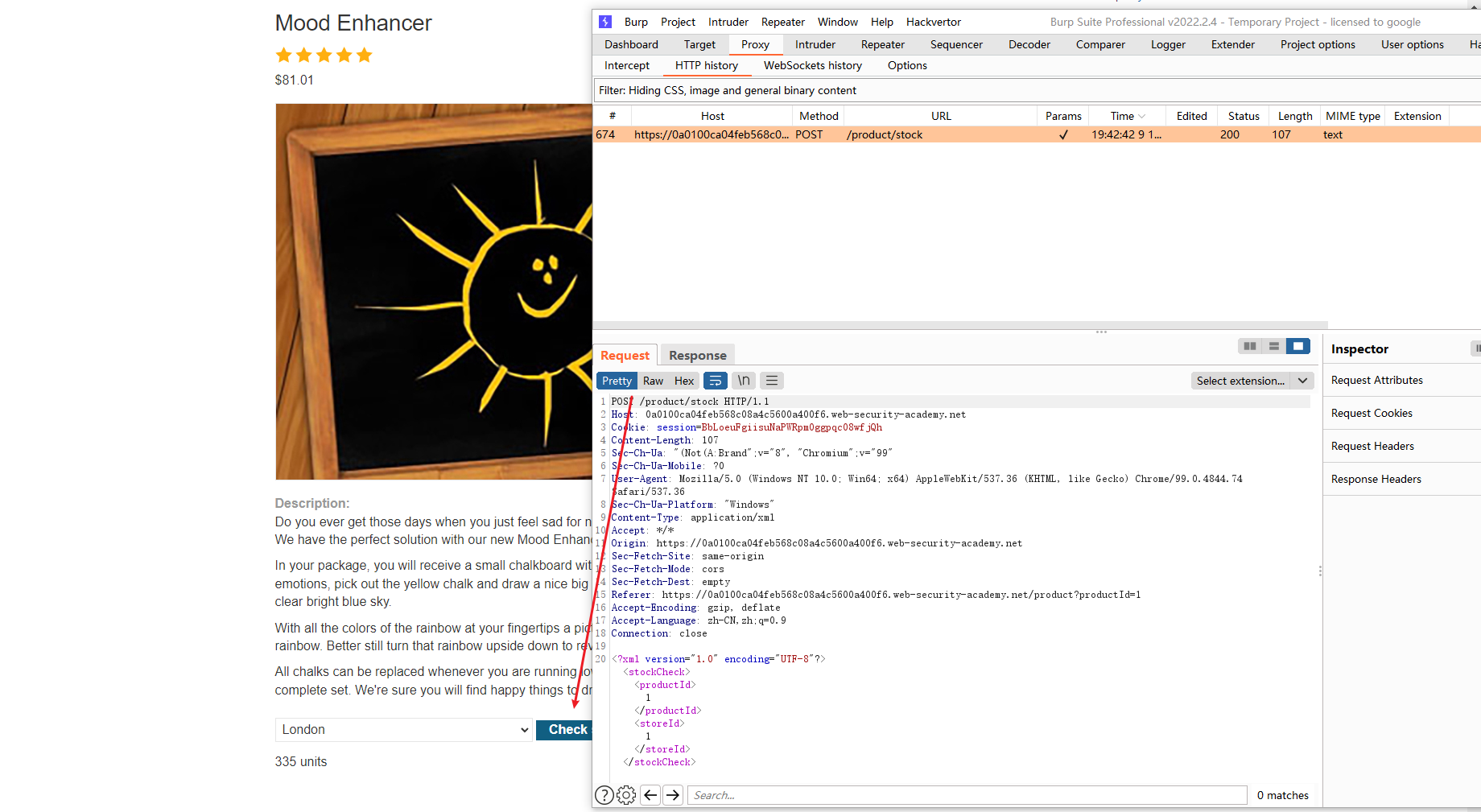Screen dimensions: 1481x812
Task: Sort history by Time column
Action: tap(1128, 116)
